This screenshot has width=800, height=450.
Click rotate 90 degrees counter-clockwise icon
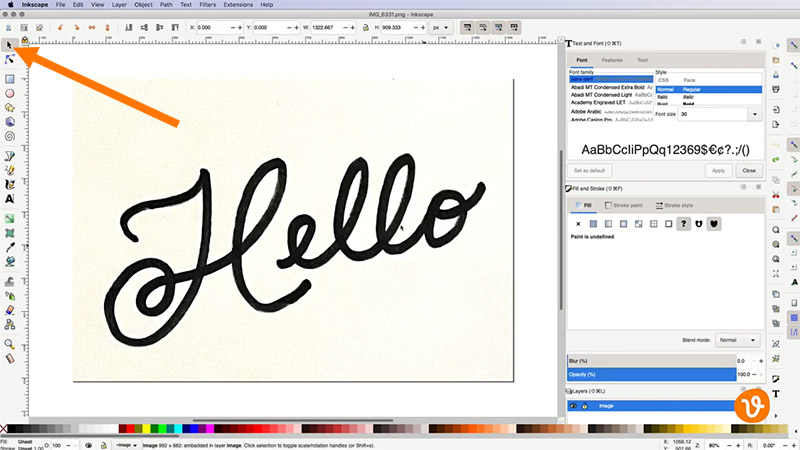tap(60, 28)
